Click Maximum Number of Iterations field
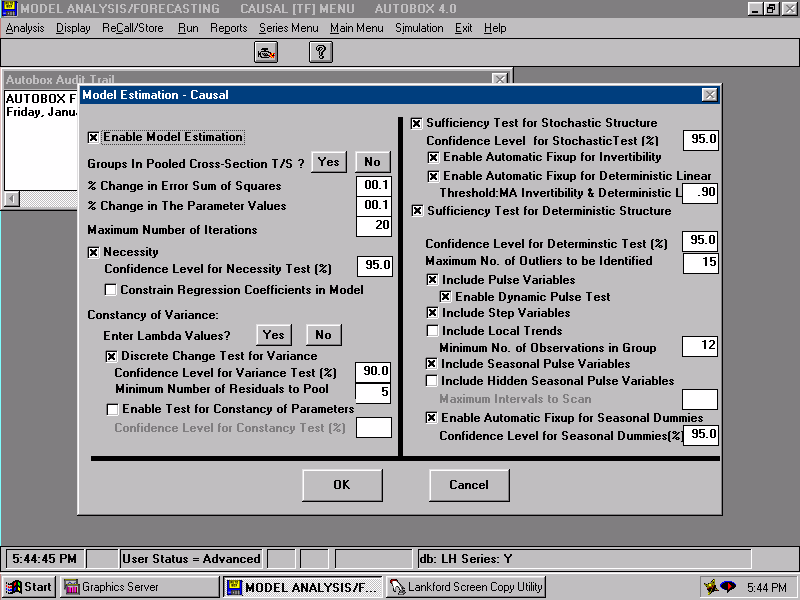The height and width of the screenshot is (600, 800). pos(374,226)
